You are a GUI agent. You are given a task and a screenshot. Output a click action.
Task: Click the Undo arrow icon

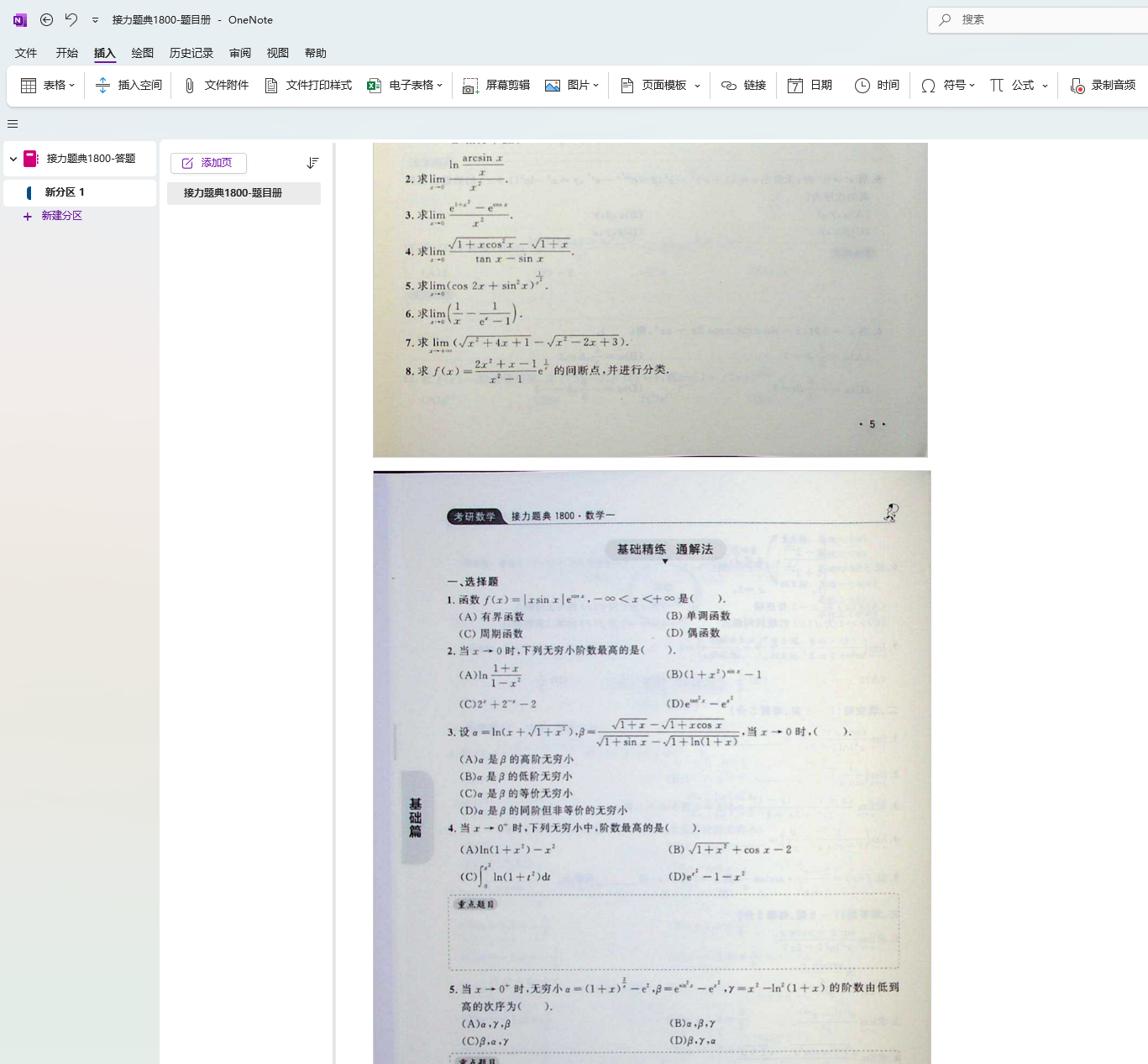(71, 19)
